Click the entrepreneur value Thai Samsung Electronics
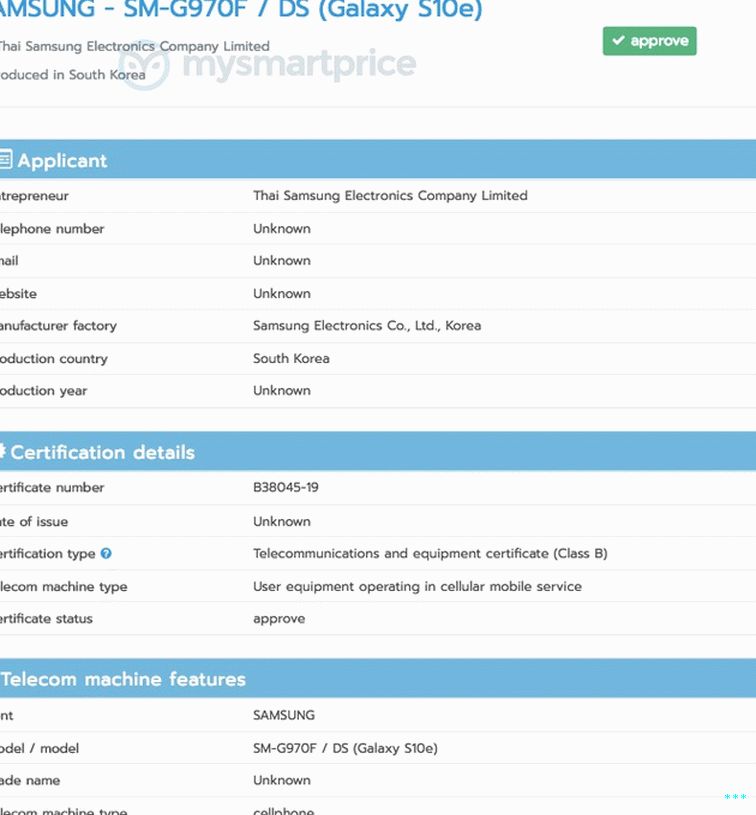Screen dimensions: 756x815 tap(390, 195)
